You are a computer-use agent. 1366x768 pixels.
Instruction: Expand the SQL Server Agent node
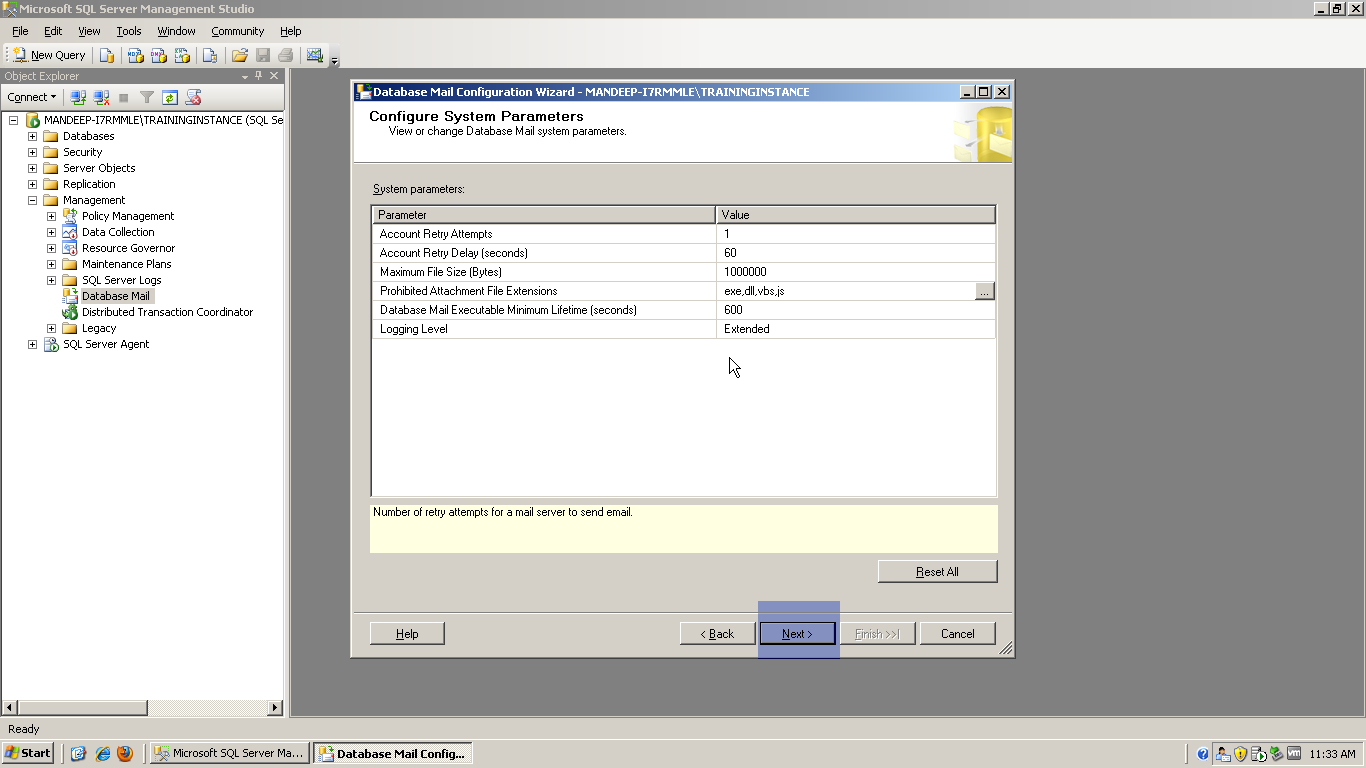click(x=32, y=344)
